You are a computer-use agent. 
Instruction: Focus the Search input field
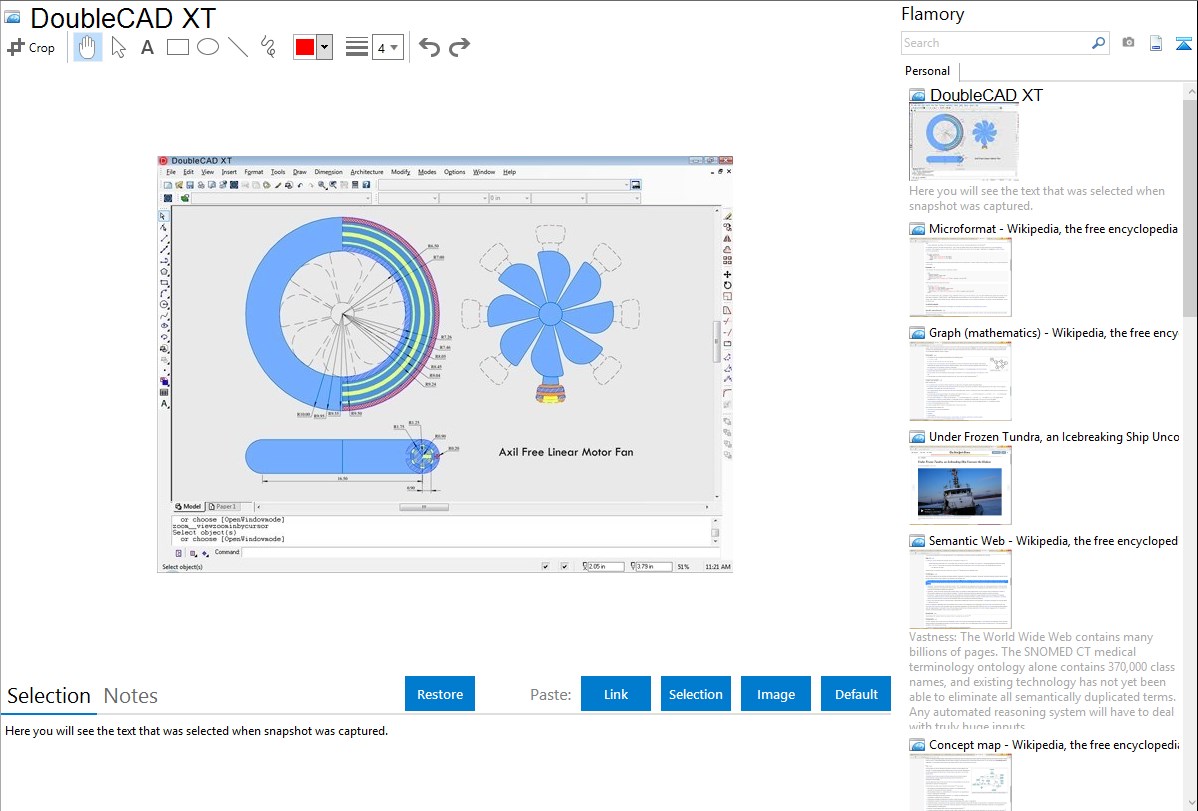tap(996, 43)
